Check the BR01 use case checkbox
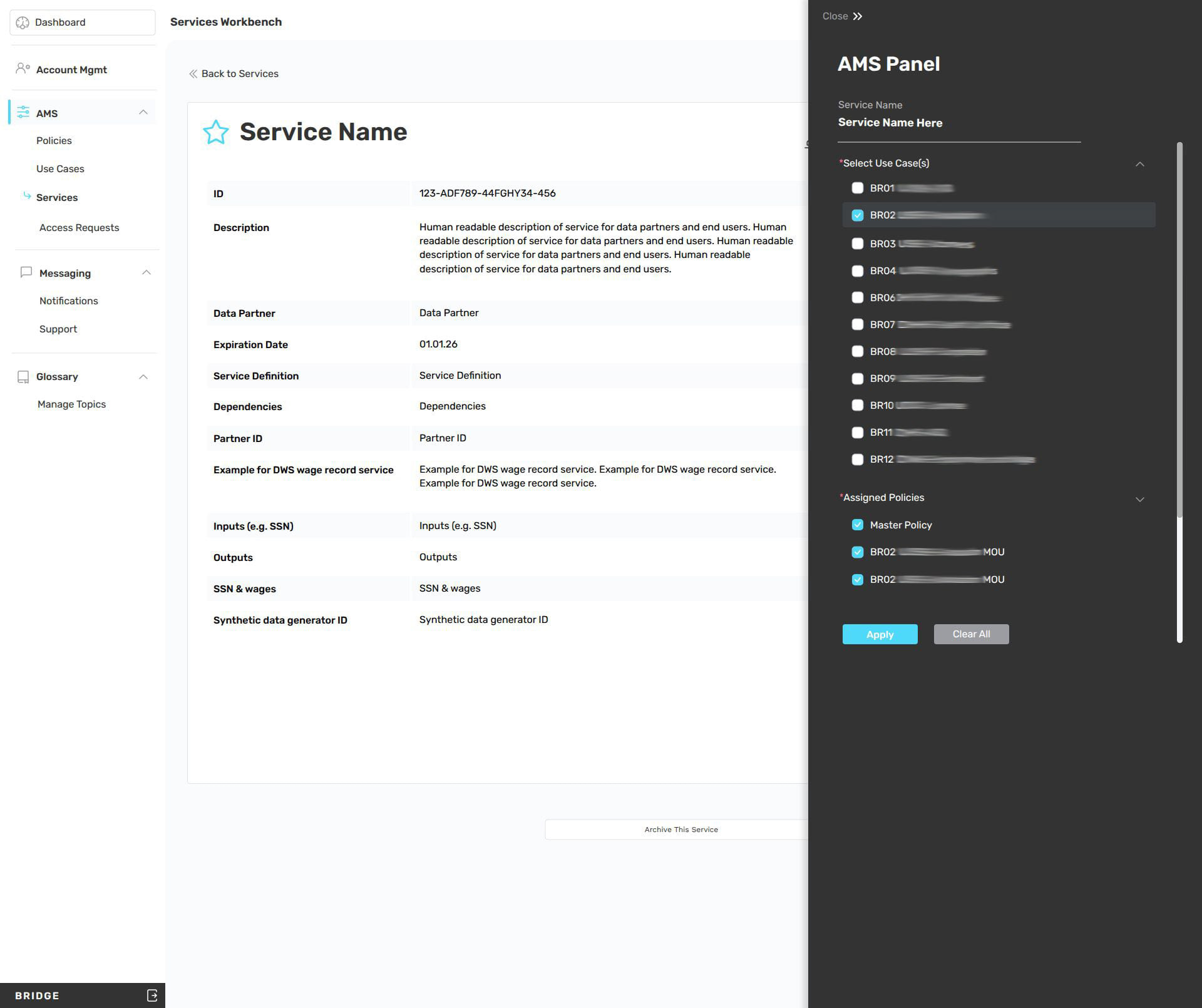The height and width of the screenshot is (1008, 1202). click(858, 188)
